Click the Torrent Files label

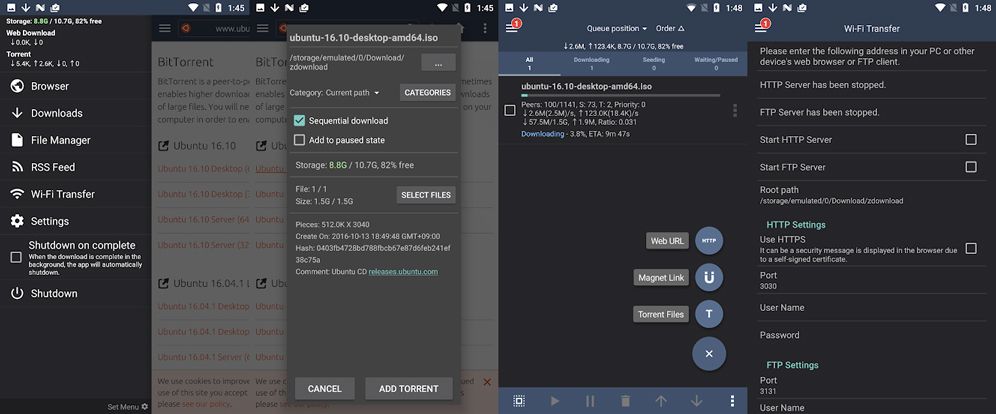[x=661, y=314]
